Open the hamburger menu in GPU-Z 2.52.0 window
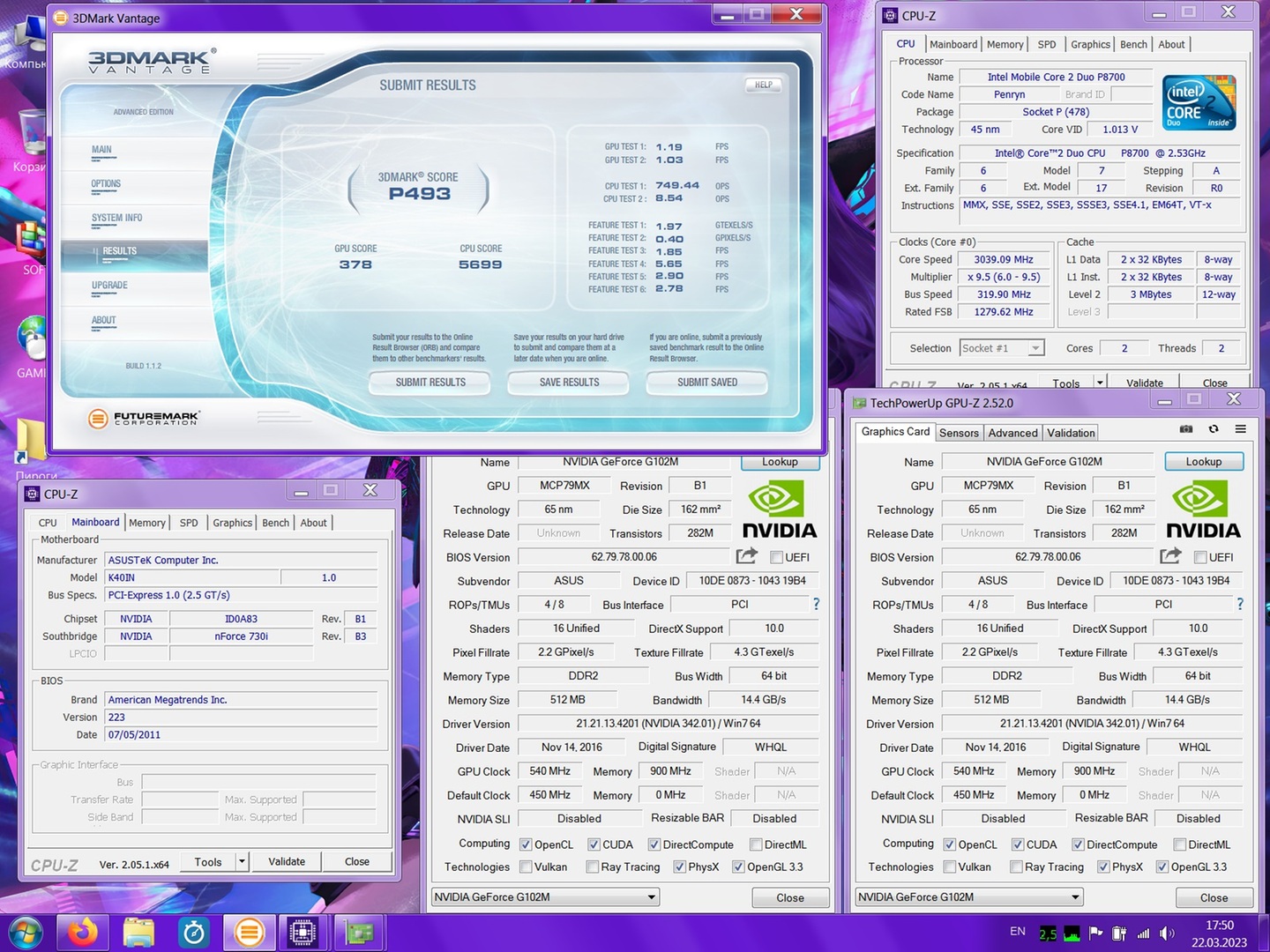Image resolution: width=1270 pixels, height=952 pixels. [x=1240, y=429]
